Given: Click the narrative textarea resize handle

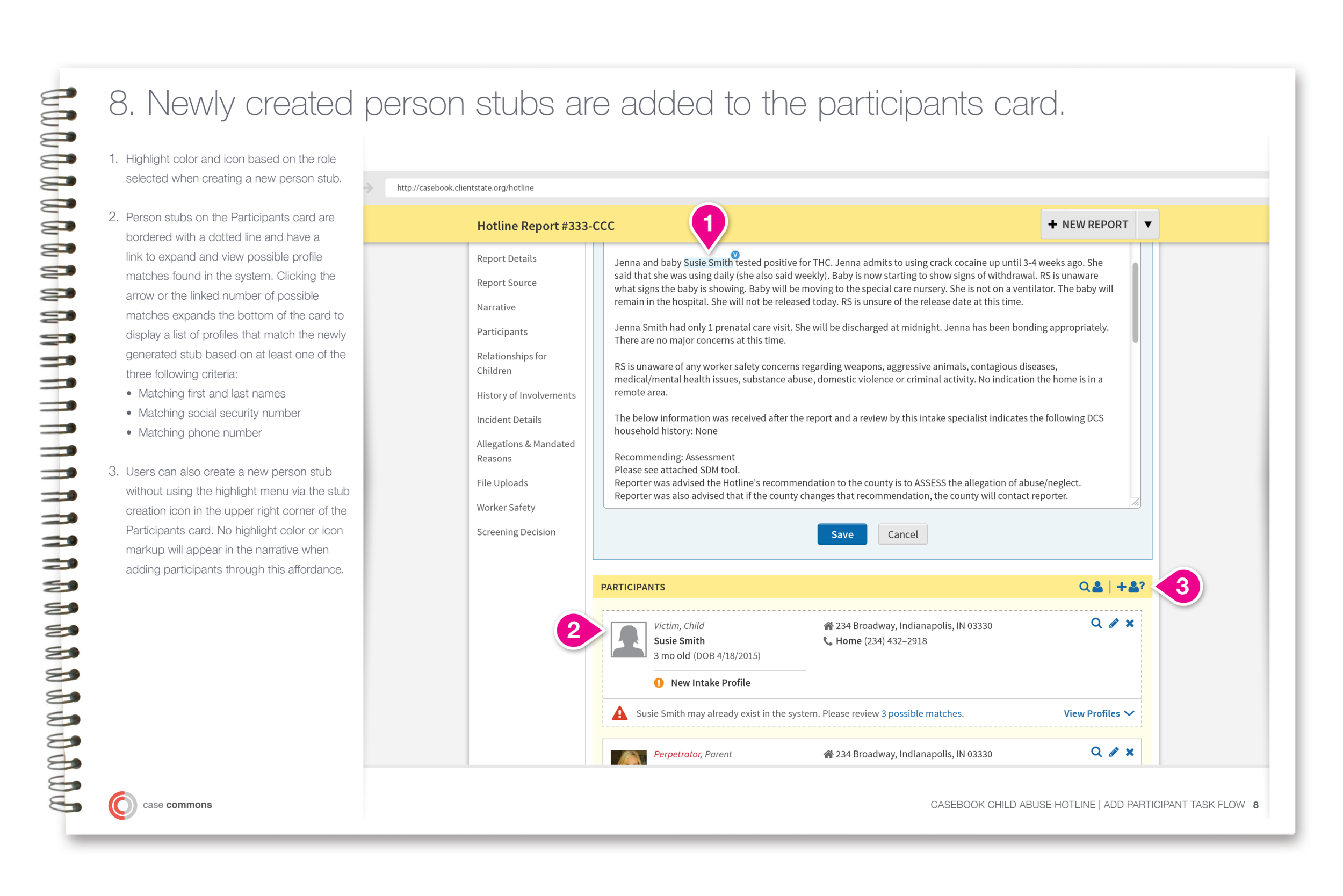Looking at the screenshot, I should (1135, 502).
